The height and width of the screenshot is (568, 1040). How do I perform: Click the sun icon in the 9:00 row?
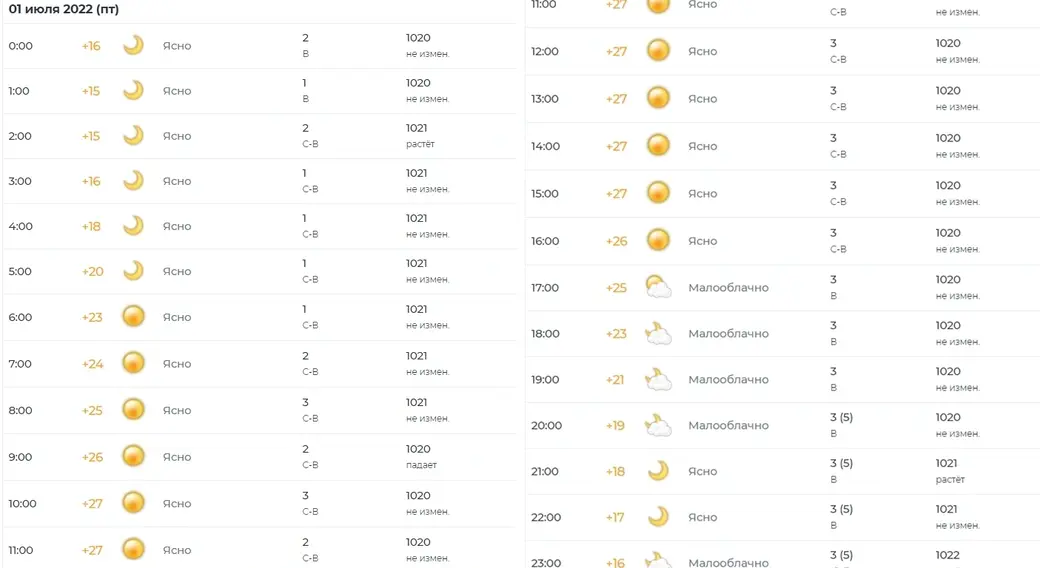[133, 457]
